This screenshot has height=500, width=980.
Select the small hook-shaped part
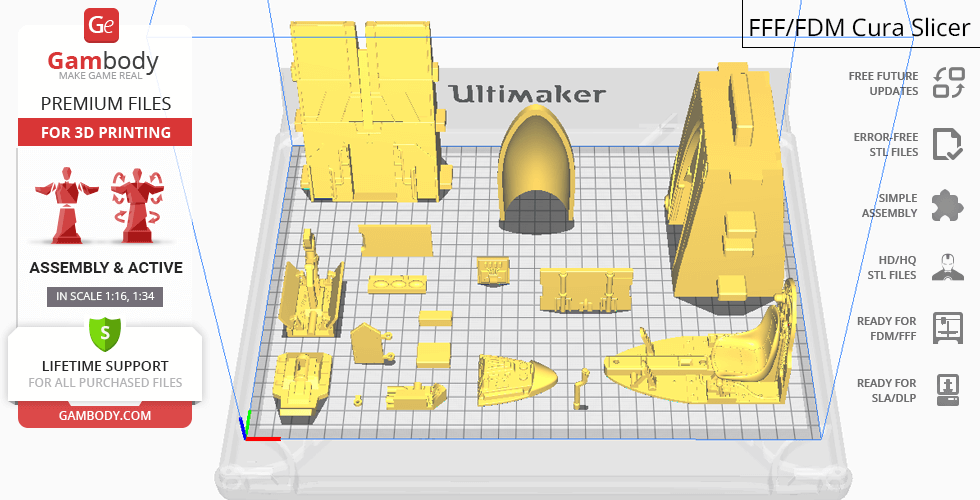pyautogui.click(x=581, y=389)
